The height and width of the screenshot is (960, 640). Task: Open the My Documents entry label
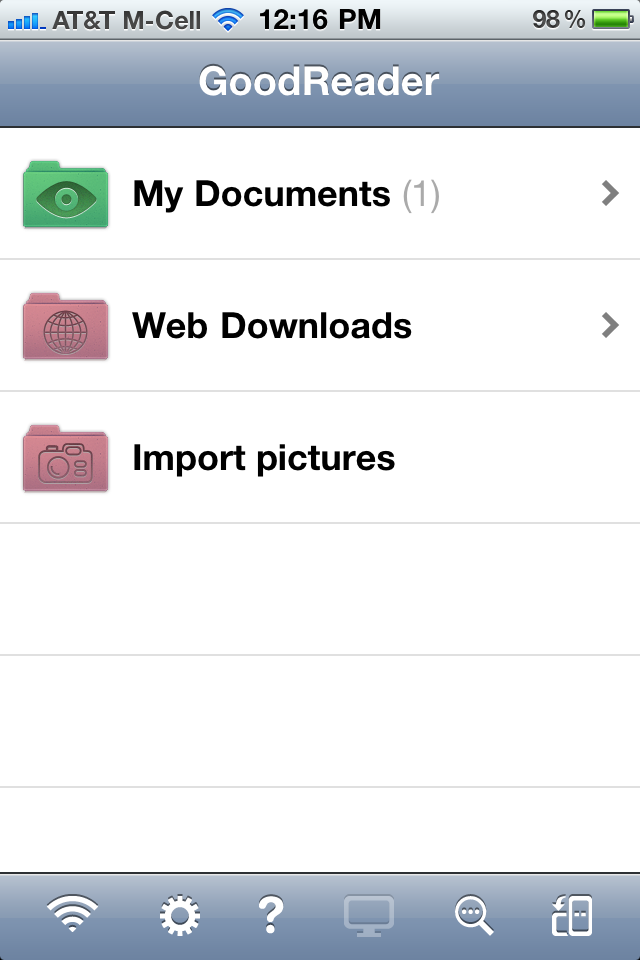pyautogui.click(x=261, y=194)
